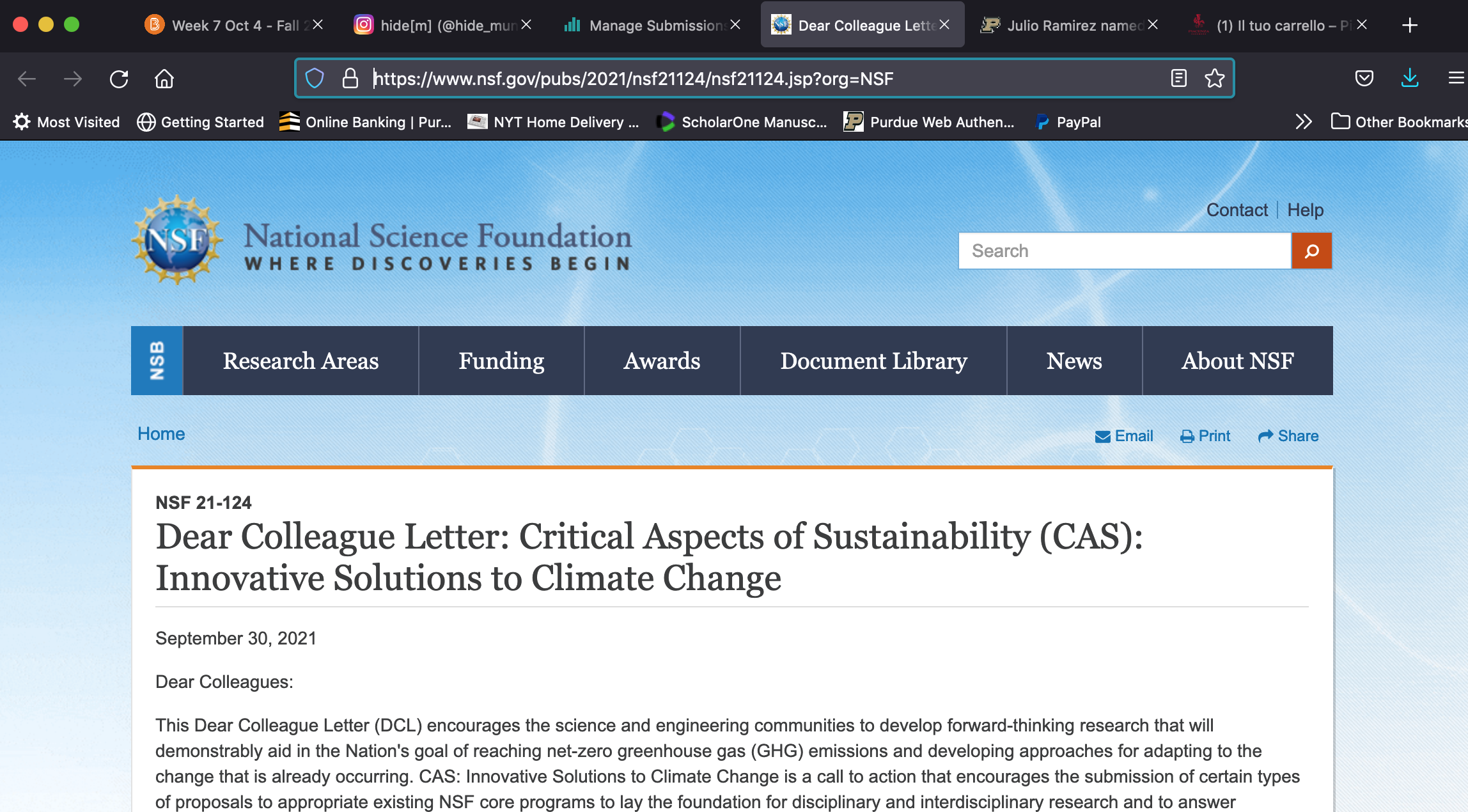This screenshot has height=812, width=1468.
Task: Expand more bookmarks double-chevron
Action: [x=1303, y=121]
